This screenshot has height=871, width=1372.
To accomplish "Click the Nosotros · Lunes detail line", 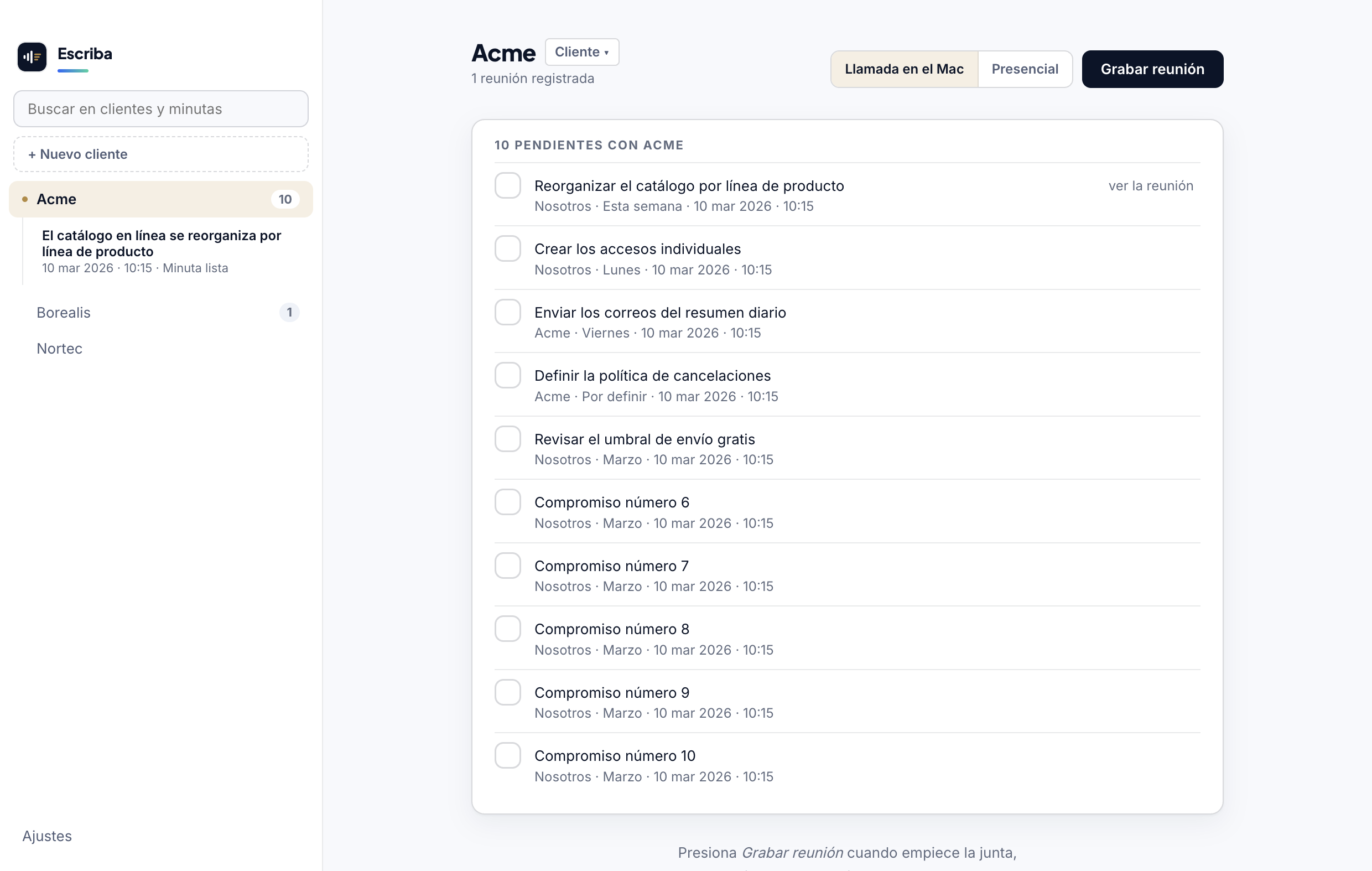I will click(653, 269).
